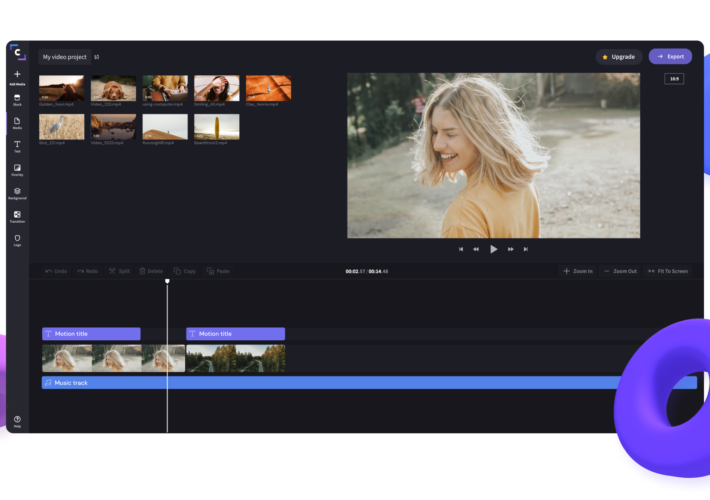Screen dimensions: 710x500
Task: Open the Overlay panel
Action: pos(17,169)
